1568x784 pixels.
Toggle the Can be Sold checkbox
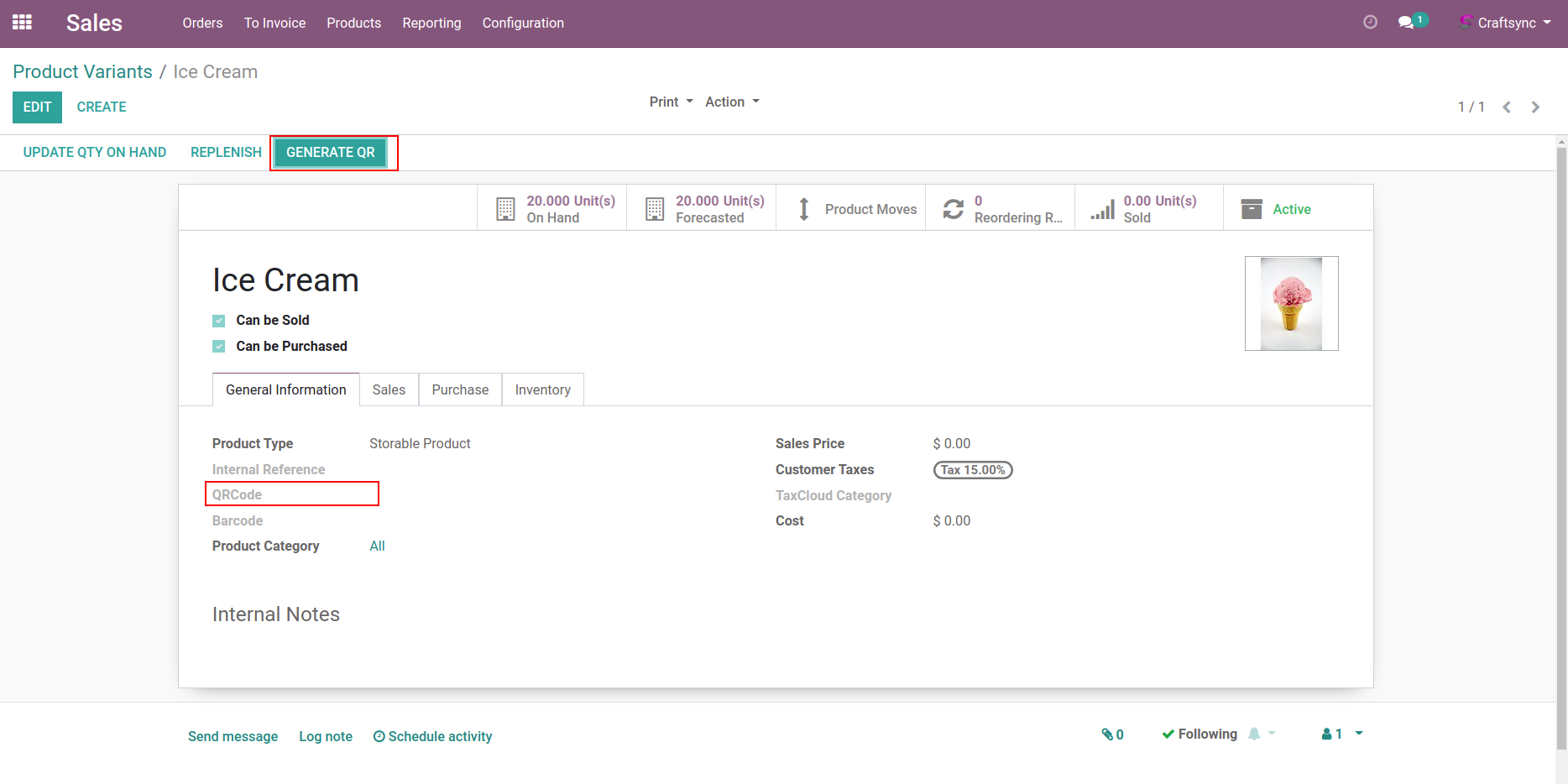point(219,321)
